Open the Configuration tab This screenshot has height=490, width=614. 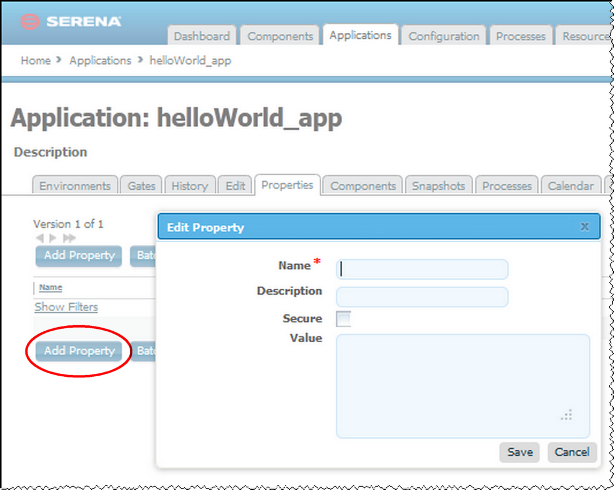point(444,36)
